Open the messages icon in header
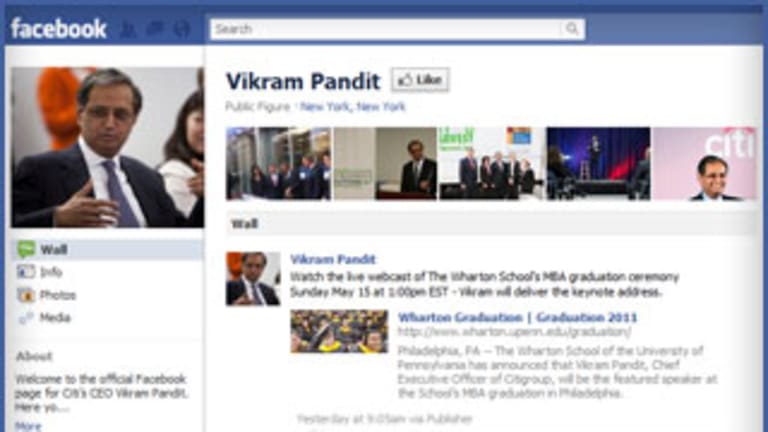The image size is (768, 432). point(155,29)
